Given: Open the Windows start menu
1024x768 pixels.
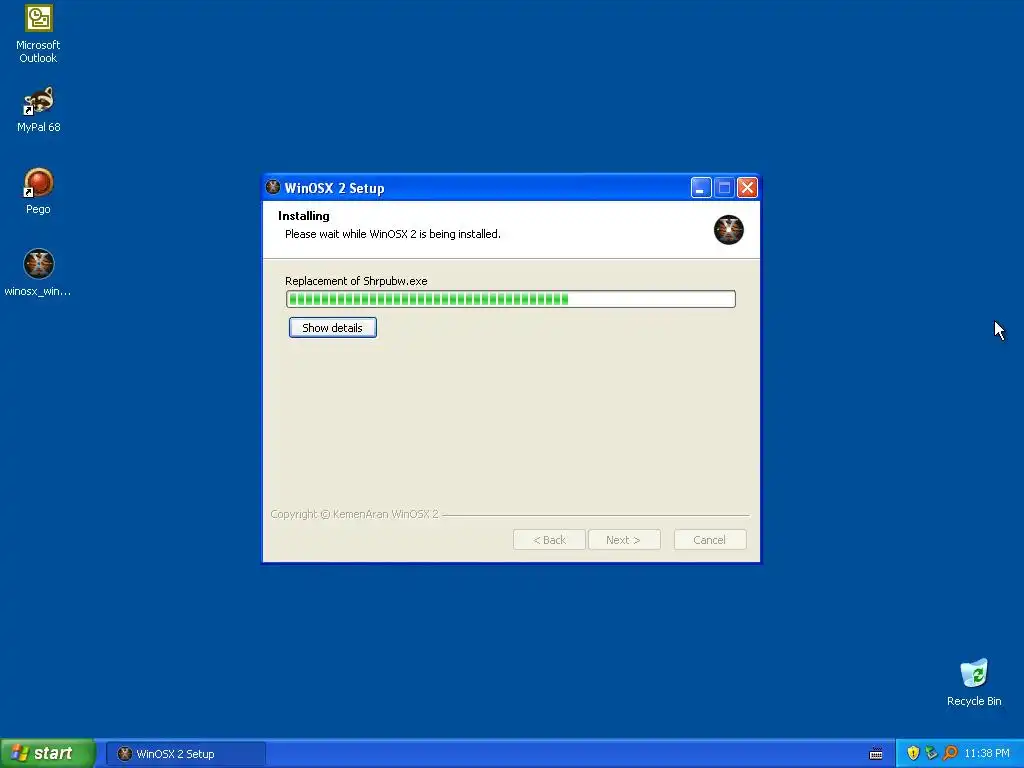Looking at the screenshot, I should pos(47,753).
